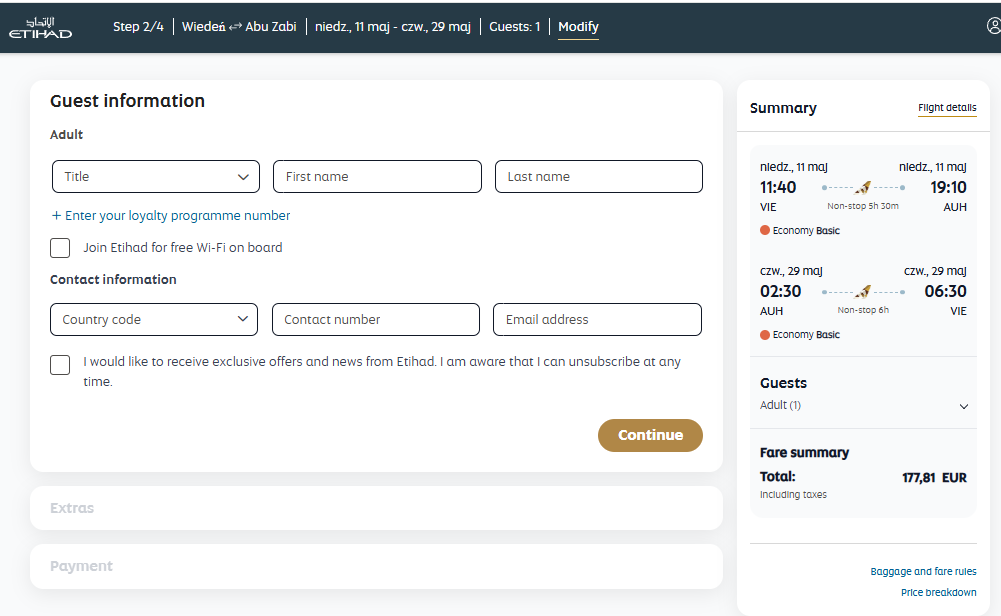Click Guests: 1 in the header
This screenshot has height=616, width=1001.
(x=515, y=27)
